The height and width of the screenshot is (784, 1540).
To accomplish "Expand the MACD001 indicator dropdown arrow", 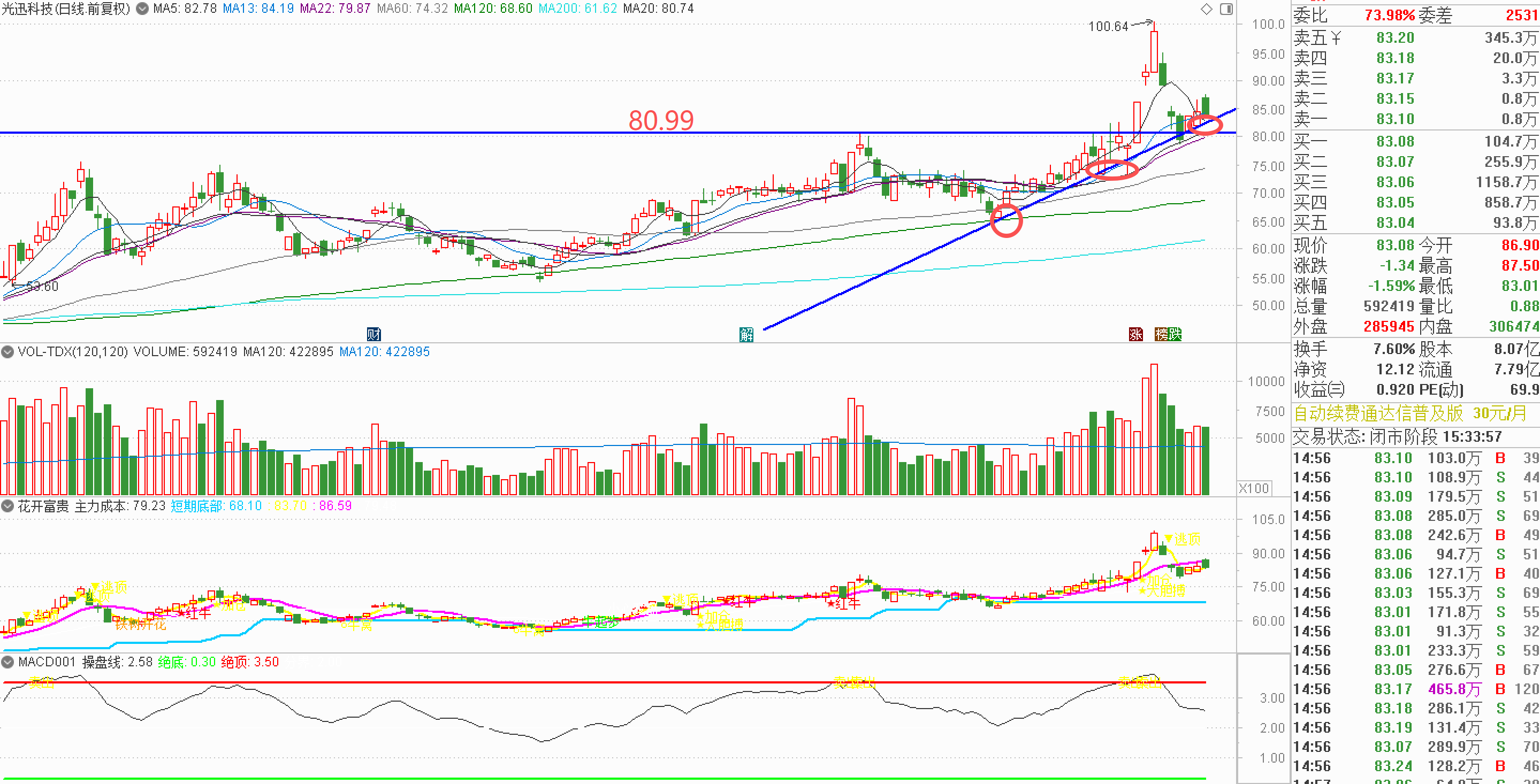I will (8, 662).
